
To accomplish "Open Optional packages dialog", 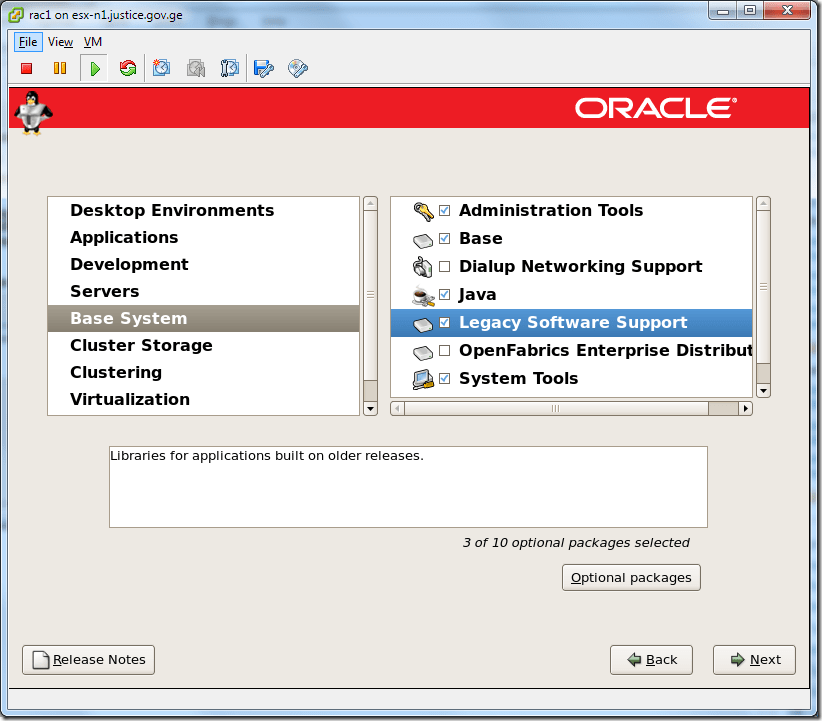I will [x=631, y=577].
